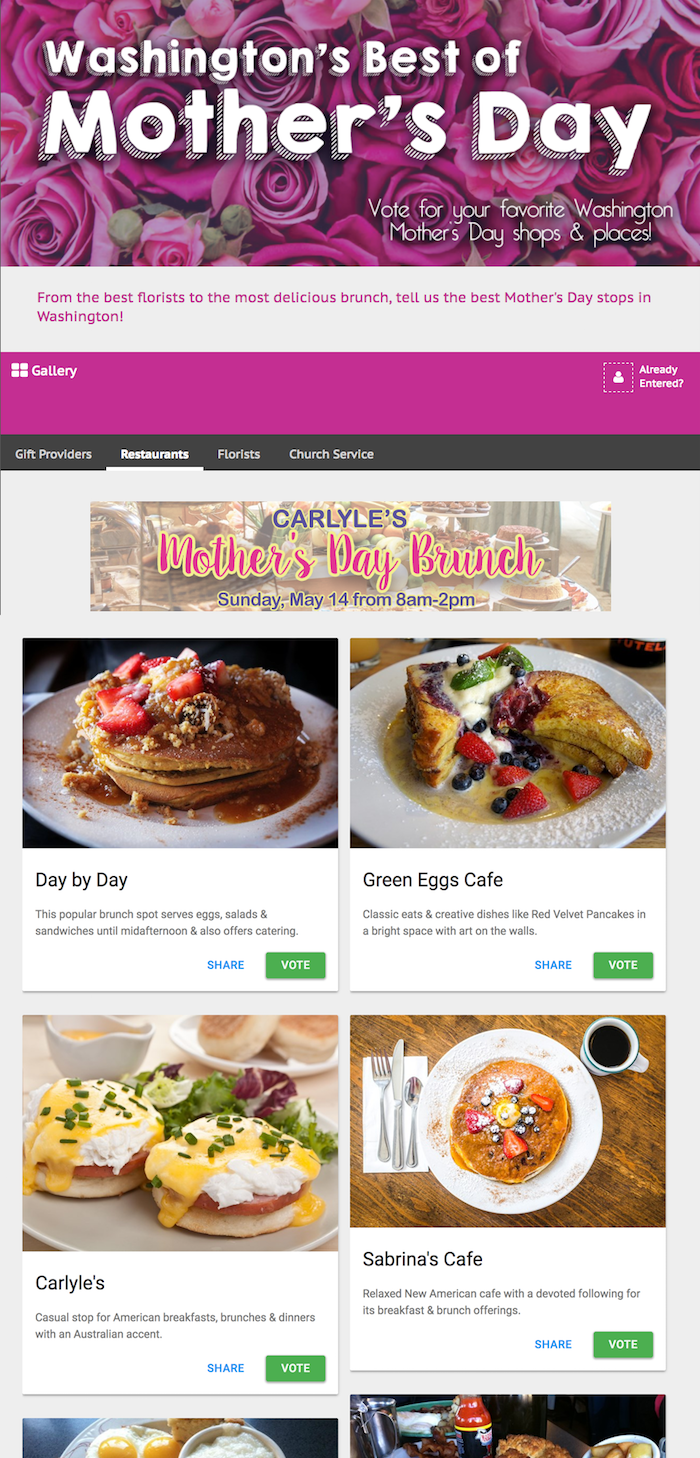Open the Church Service tab

click(331, 454)
